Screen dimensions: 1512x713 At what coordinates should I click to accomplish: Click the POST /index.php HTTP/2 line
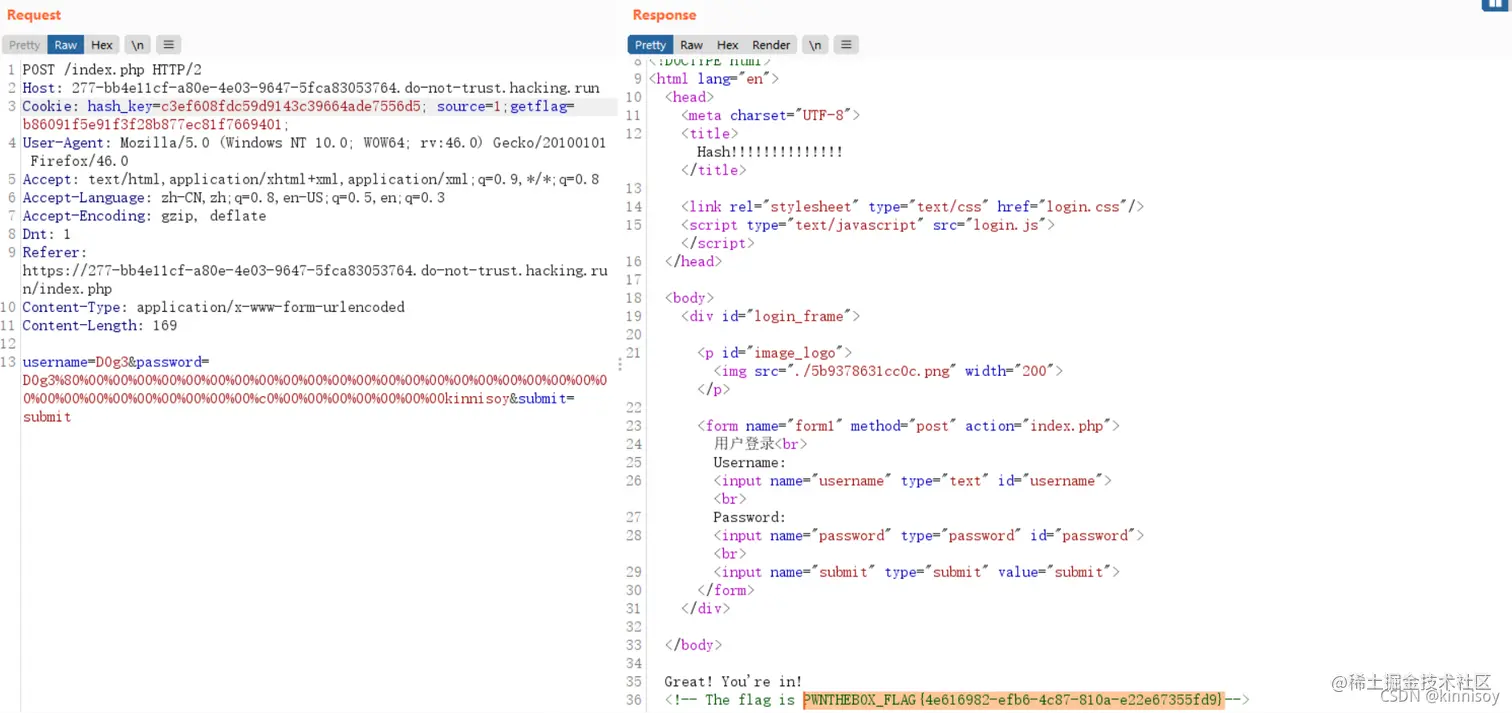click(x=112, y=70)
